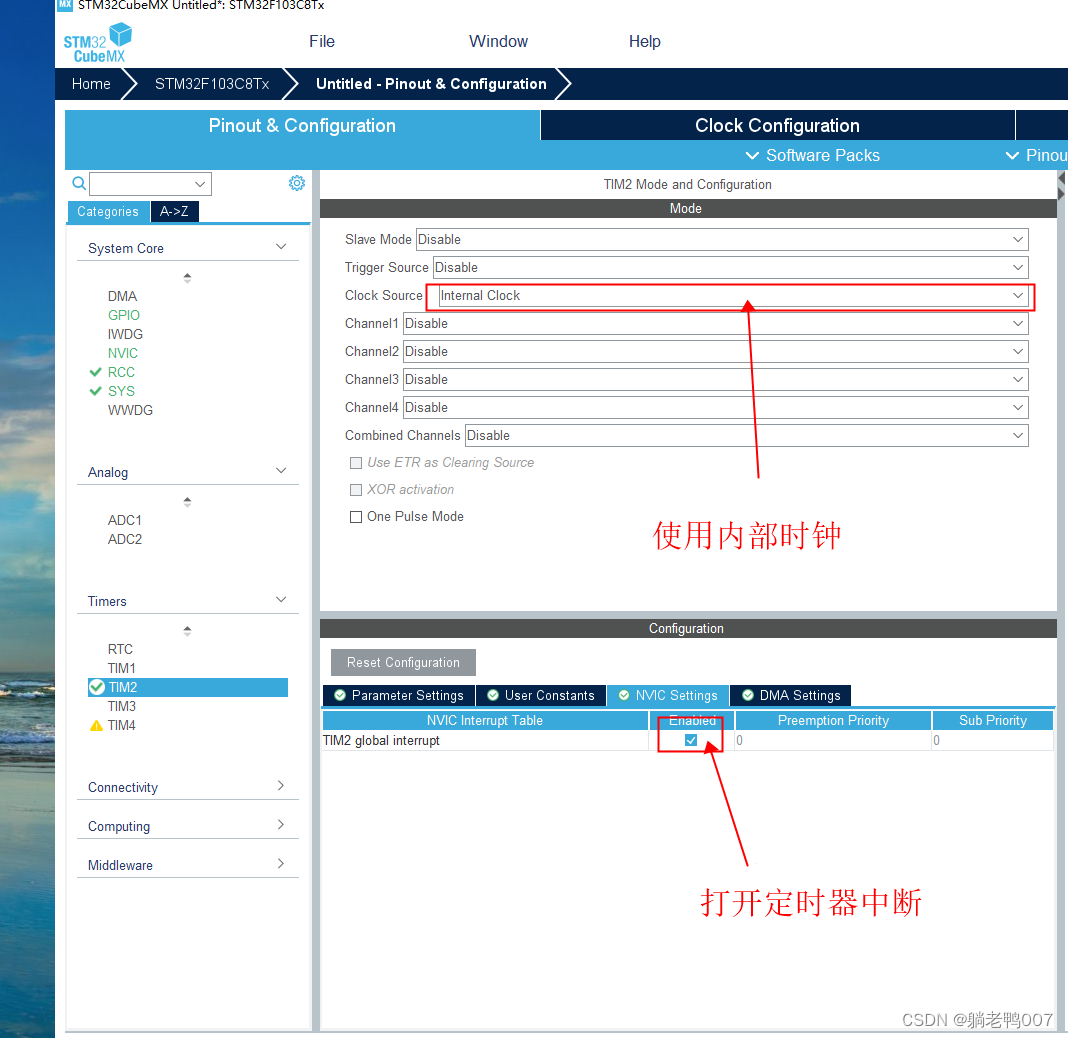Image resolution: width=1068 pixels, height=1038 pixels.
Task: Click the Timers sort arrows icon
Action: [187, 631]
